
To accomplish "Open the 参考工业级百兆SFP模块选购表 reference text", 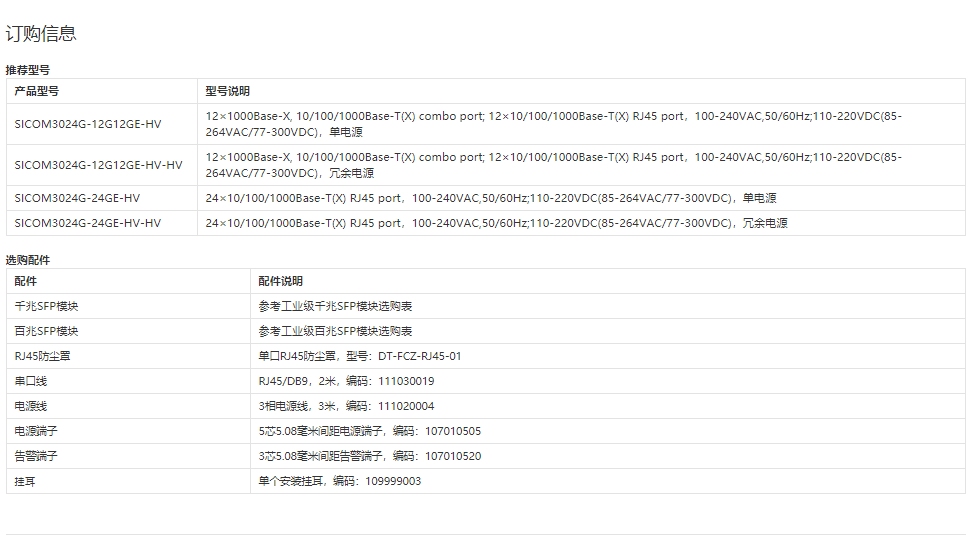I will pyautogui.click(x=335, y=331).
